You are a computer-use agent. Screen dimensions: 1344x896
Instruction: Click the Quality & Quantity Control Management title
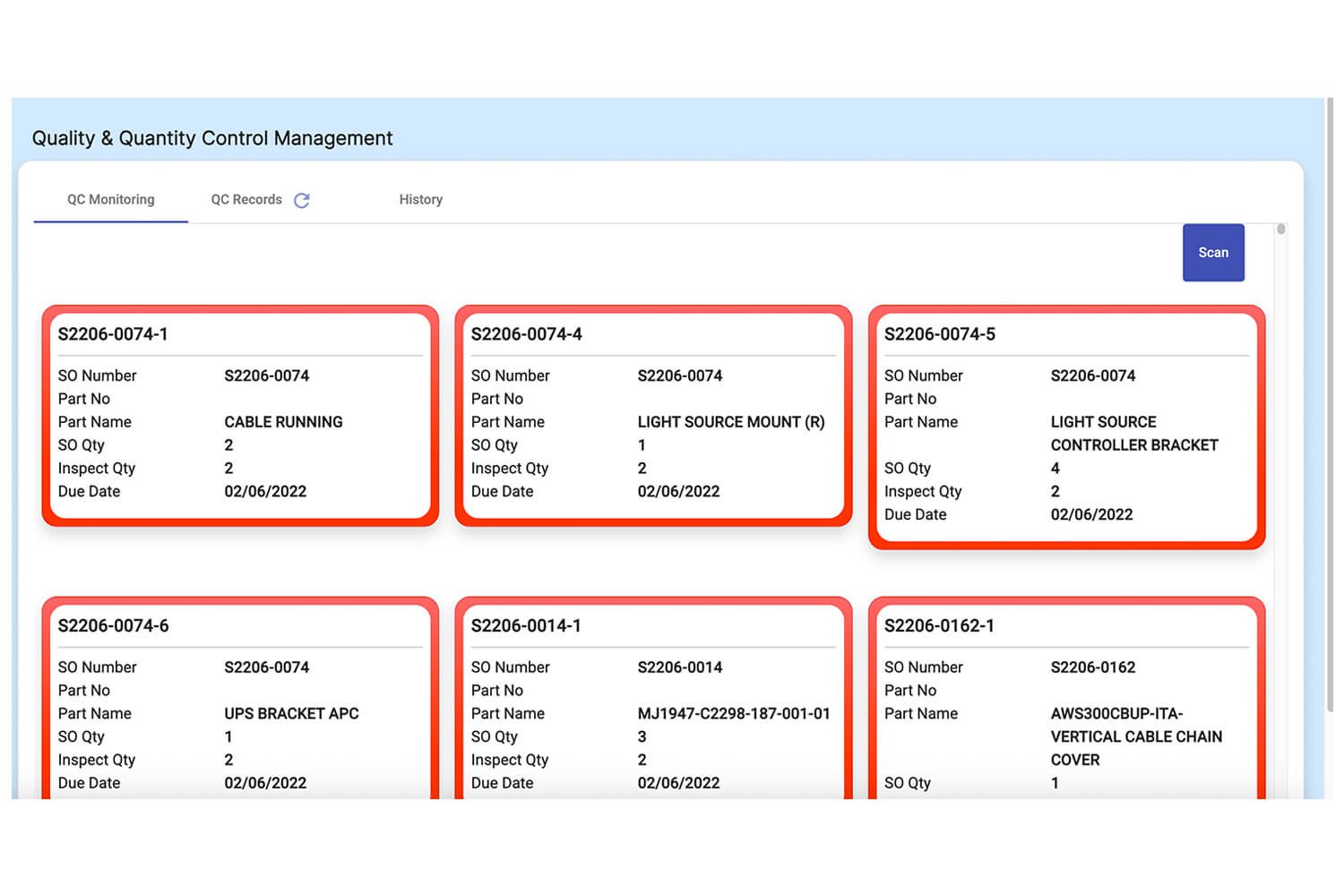pyautogui.click(x=212, y=138)
